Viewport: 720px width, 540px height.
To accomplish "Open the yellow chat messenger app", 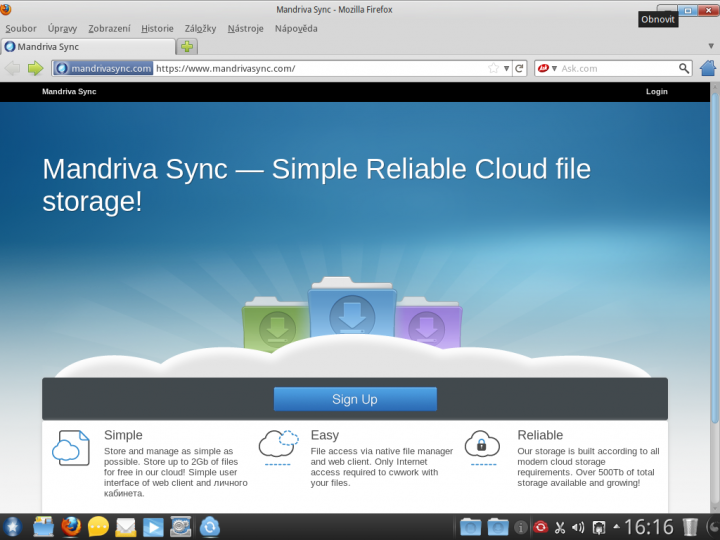I will click(98, 527).
